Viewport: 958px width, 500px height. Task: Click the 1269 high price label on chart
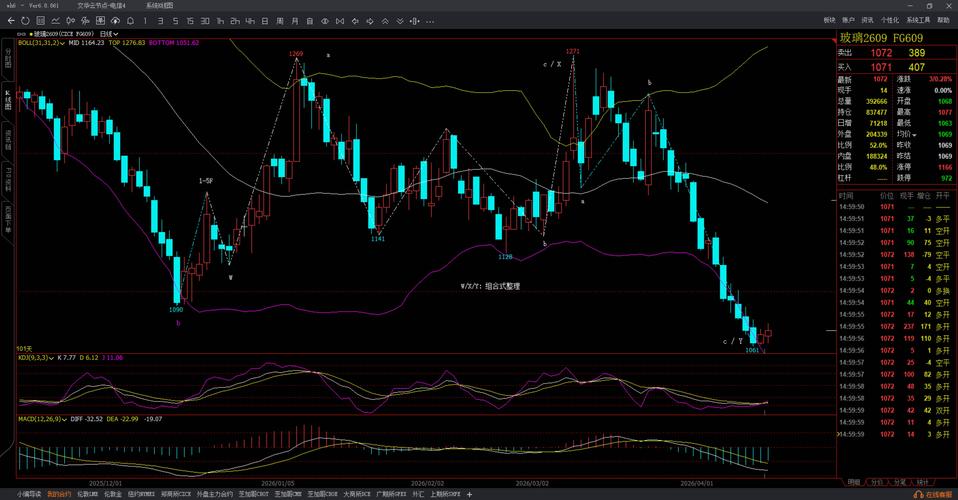pos(296,54)
